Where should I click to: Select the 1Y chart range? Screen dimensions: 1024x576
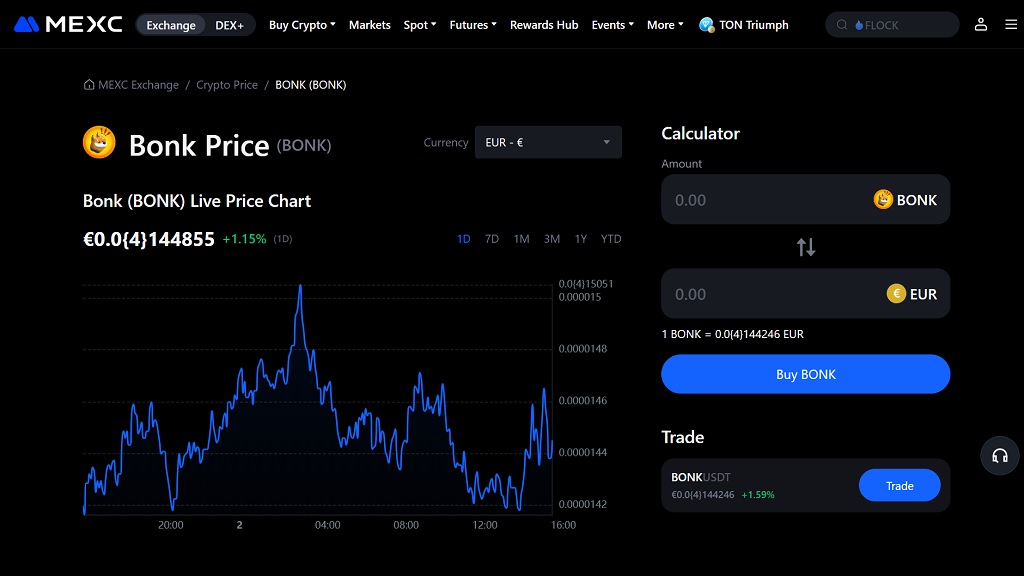581,239
